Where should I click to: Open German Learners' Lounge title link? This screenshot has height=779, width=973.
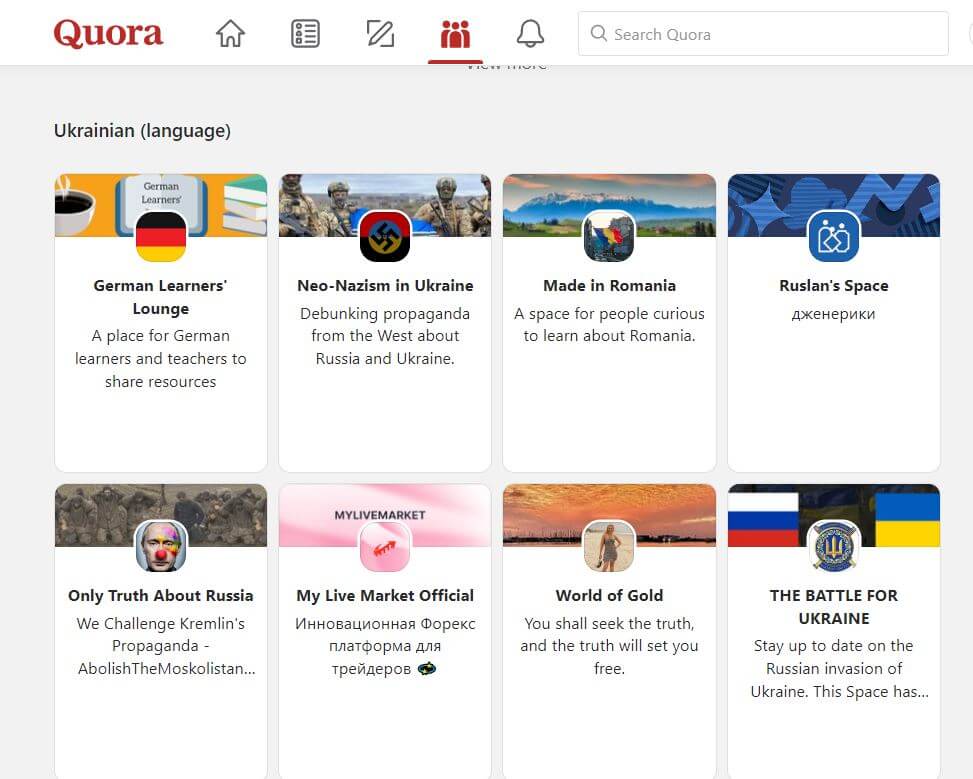pos(161,297)
